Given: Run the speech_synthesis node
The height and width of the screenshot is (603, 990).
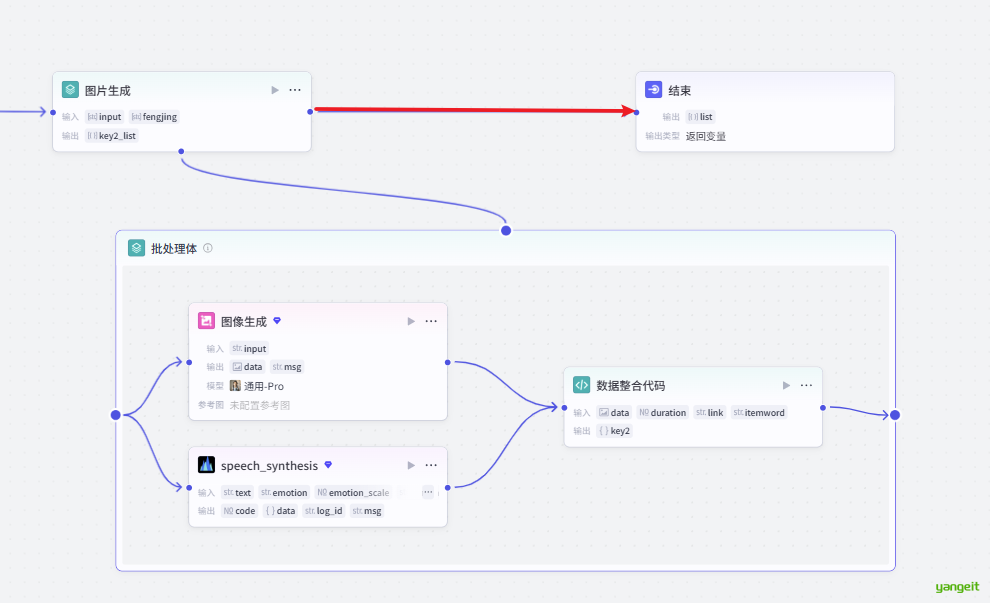Looking at the screenshot, I should (x=411, y=465).
